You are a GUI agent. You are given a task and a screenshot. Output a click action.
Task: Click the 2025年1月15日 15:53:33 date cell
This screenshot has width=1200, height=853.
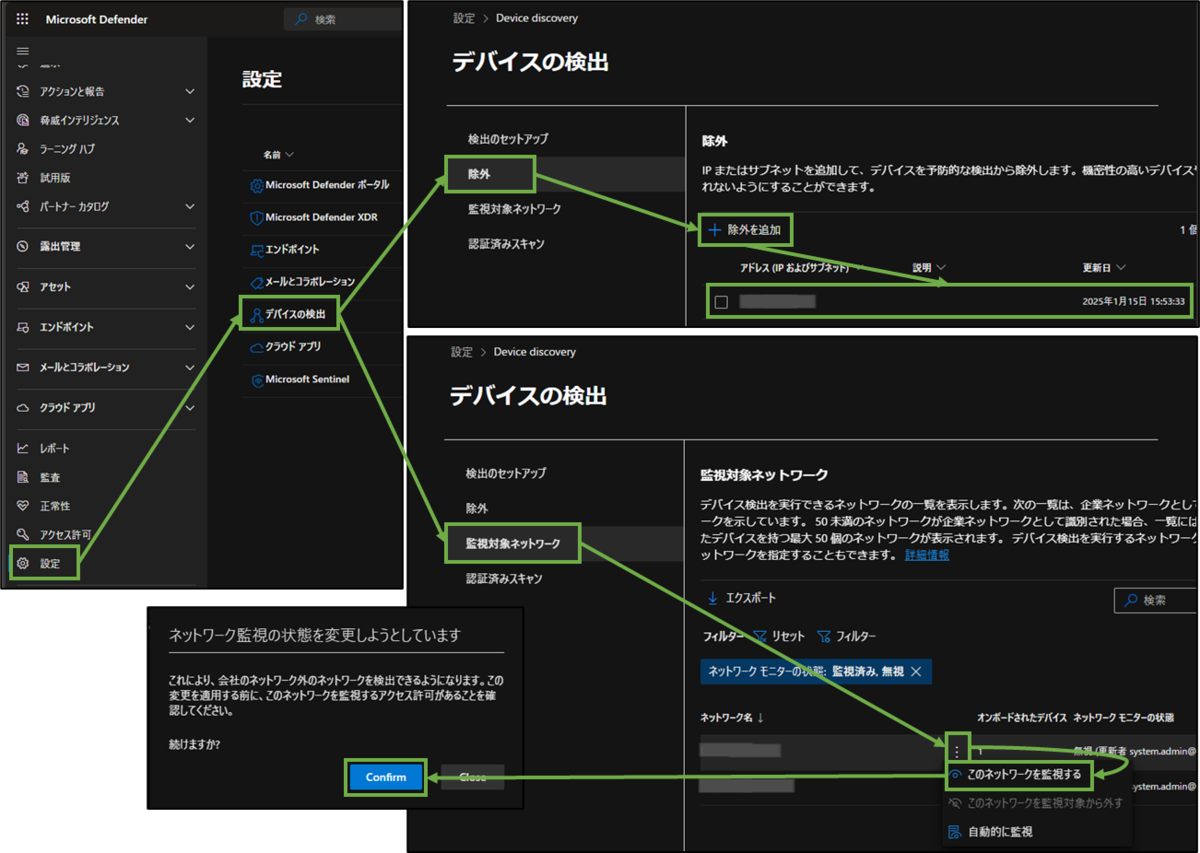(x=1133, y=301)
